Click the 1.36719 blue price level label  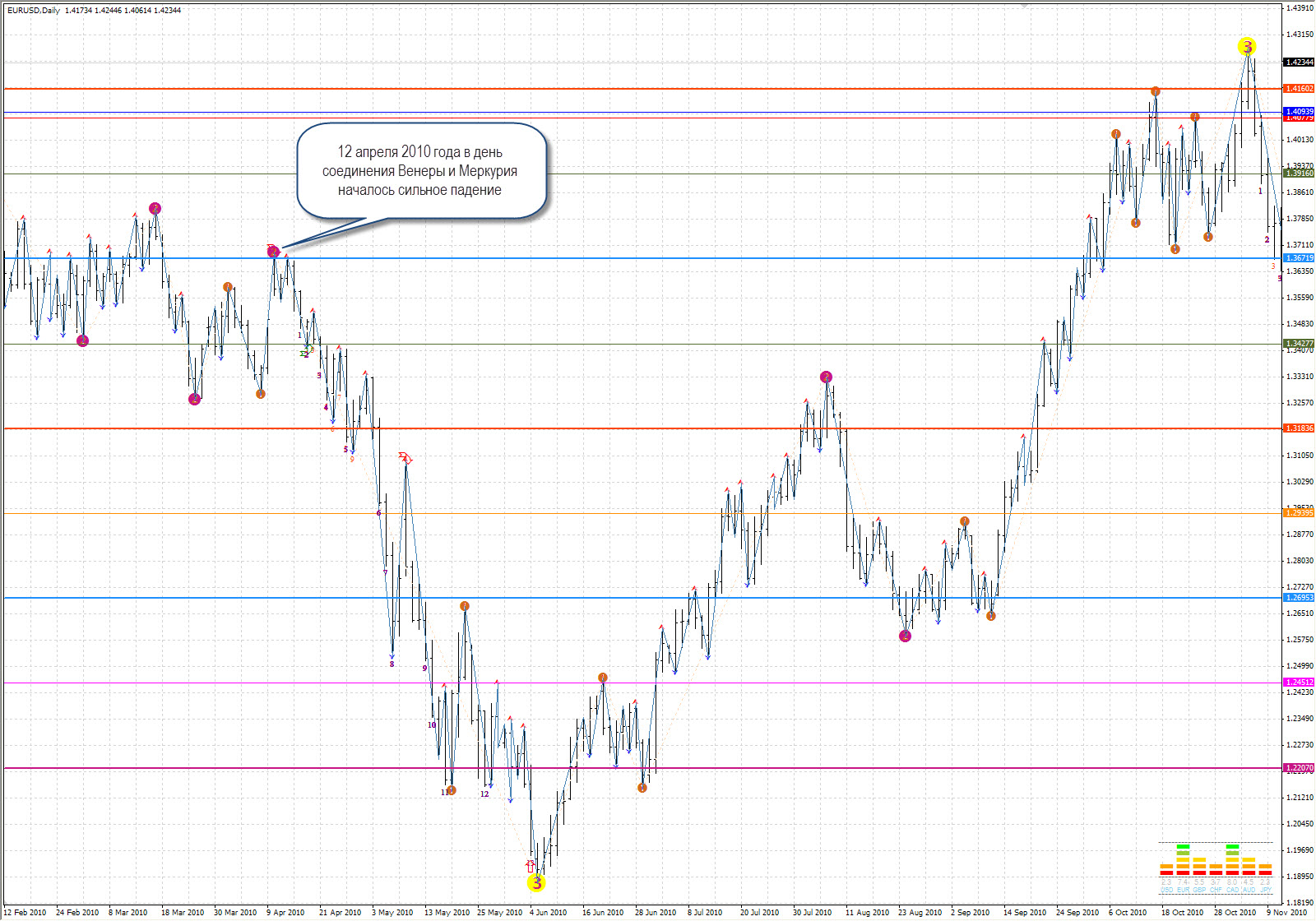point(1299,258)
